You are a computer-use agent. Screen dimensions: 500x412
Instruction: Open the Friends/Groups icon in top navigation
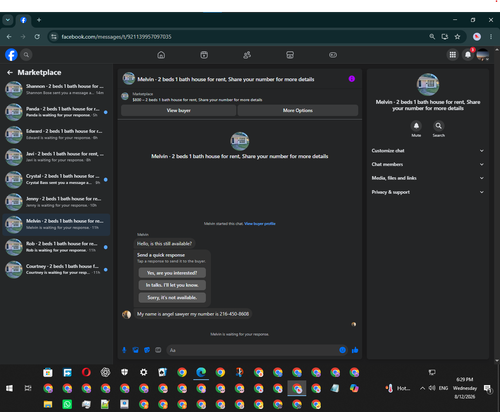coord(247,55)
